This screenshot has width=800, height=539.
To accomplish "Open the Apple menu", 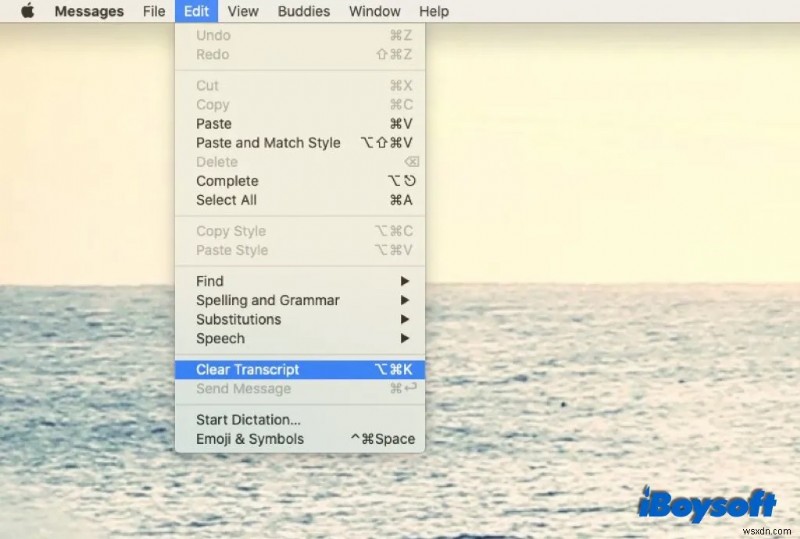I will [28, 11].
